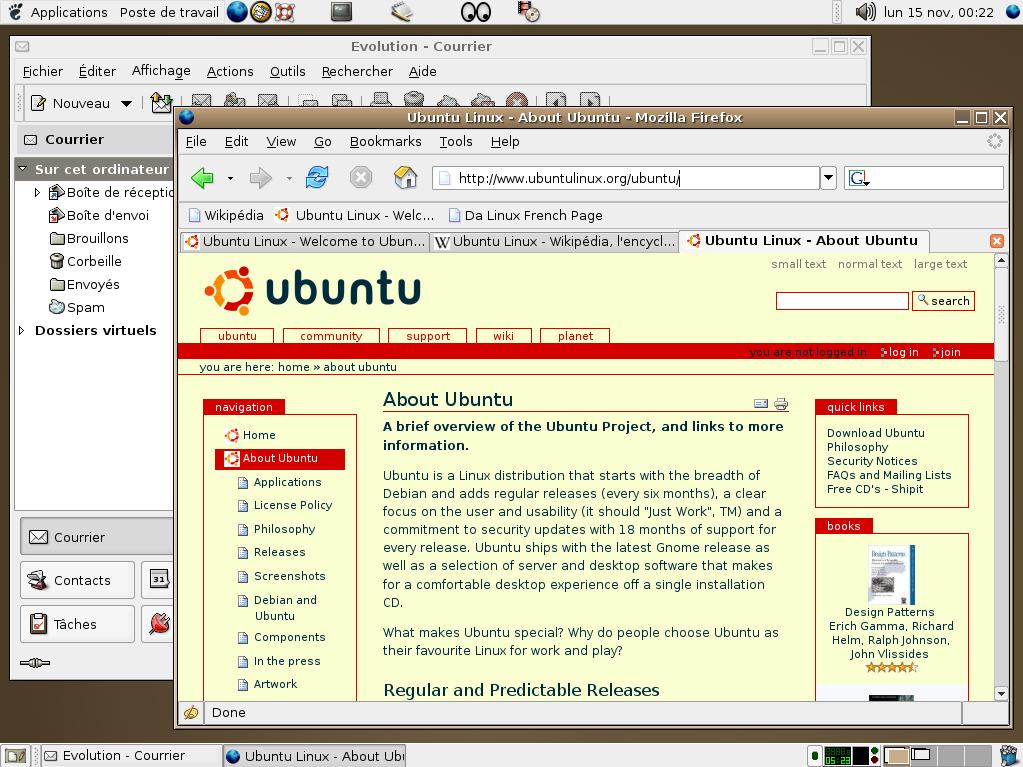Open the URL bar history dropdown
This screenshot has width=1023, height=767.
tap(828, 178)
